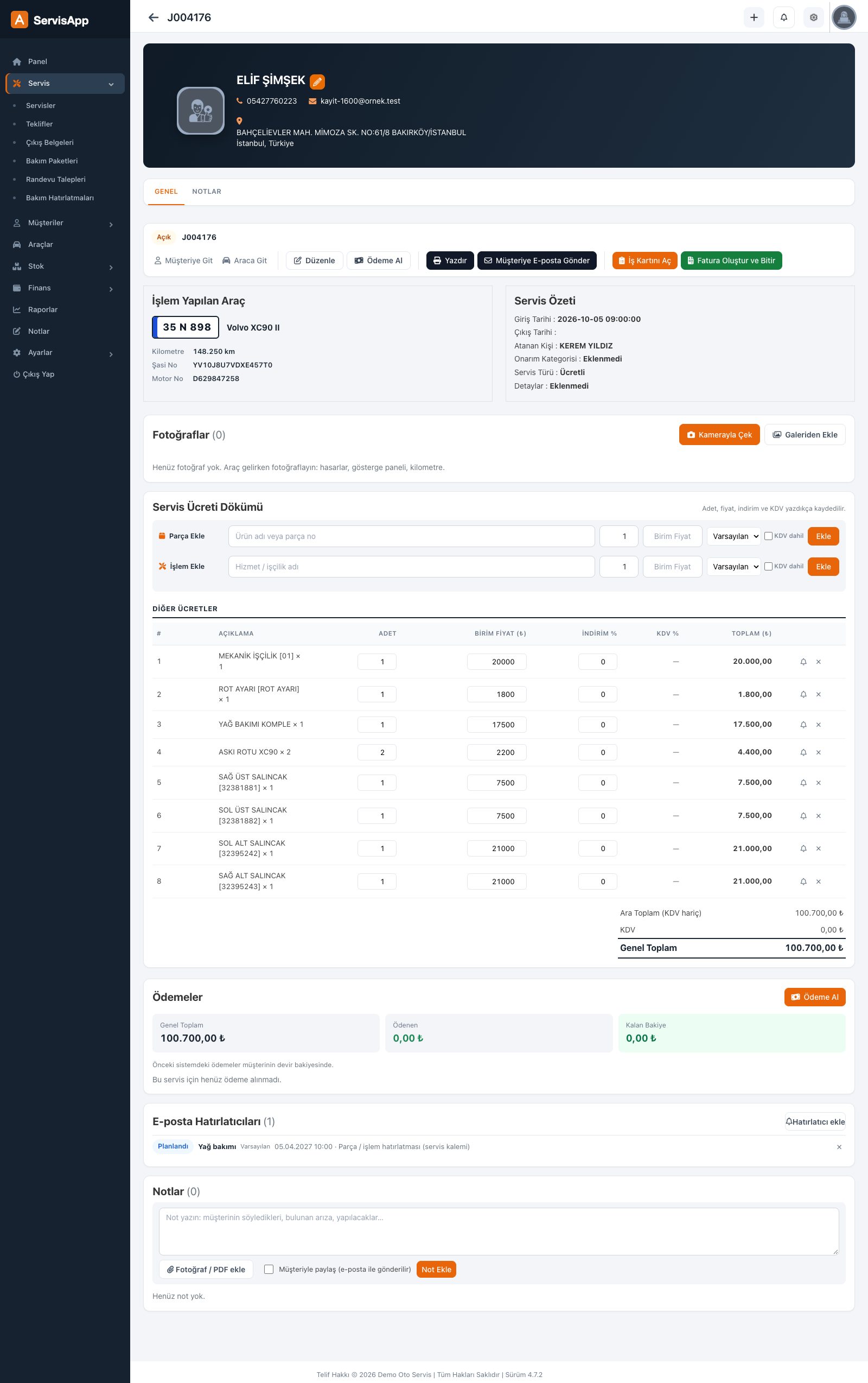Expand the Stok sidebar menu

[65, 266]
